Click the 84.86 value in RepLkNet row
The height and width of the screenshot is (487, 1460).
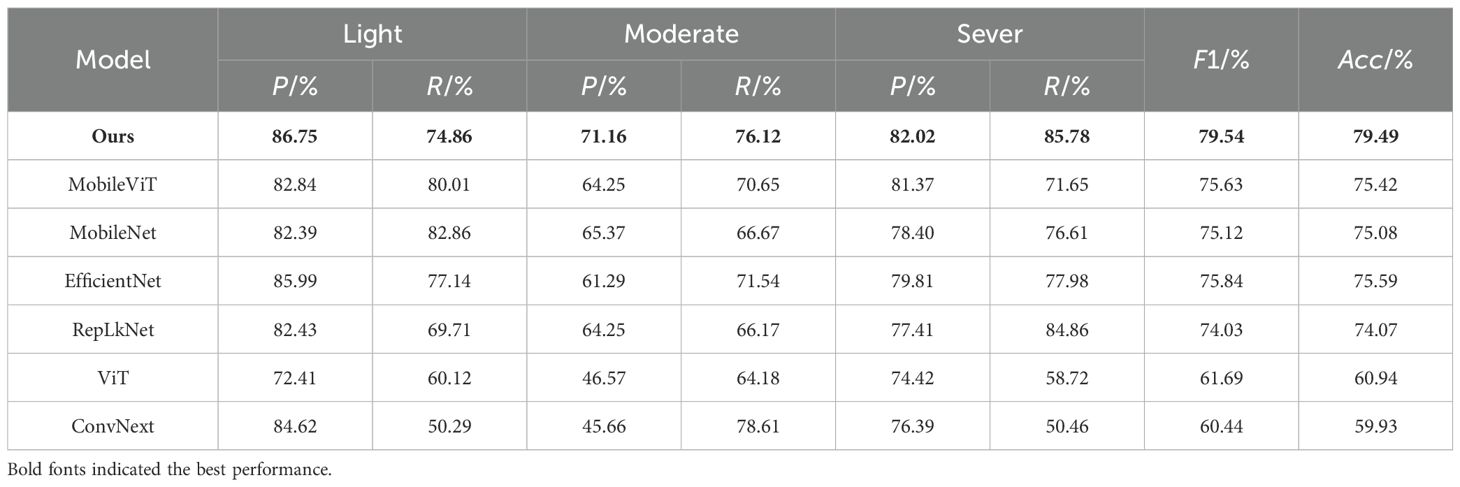point(1066,329)
